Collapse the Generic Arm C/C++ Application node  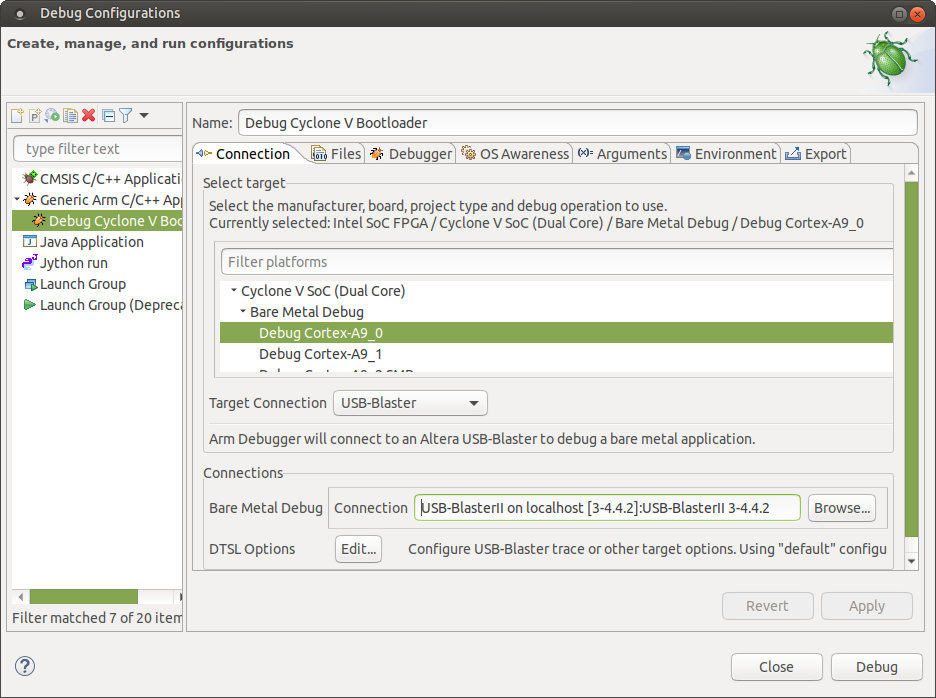17,200
